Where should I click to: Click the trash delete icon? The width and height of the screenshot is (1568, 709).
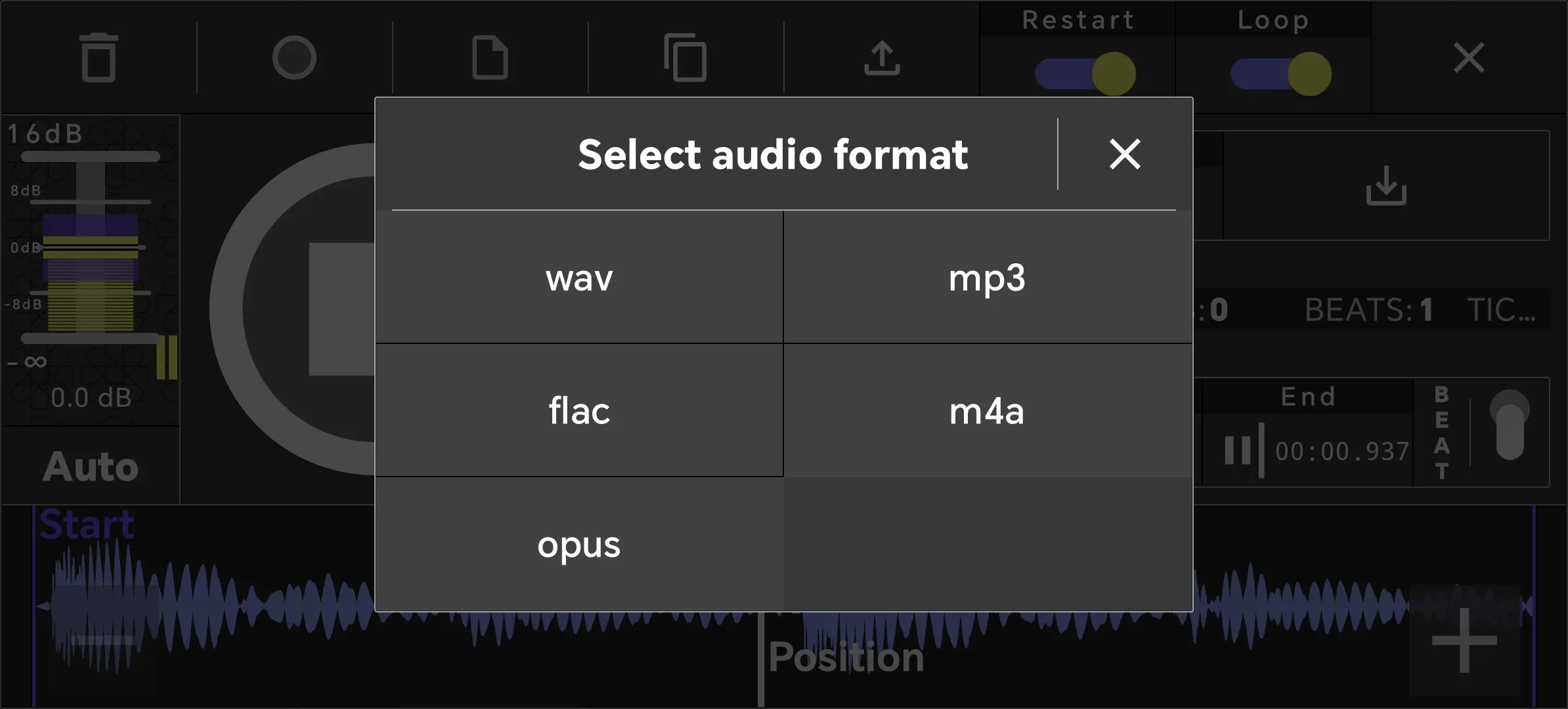[x=98, y=58]
